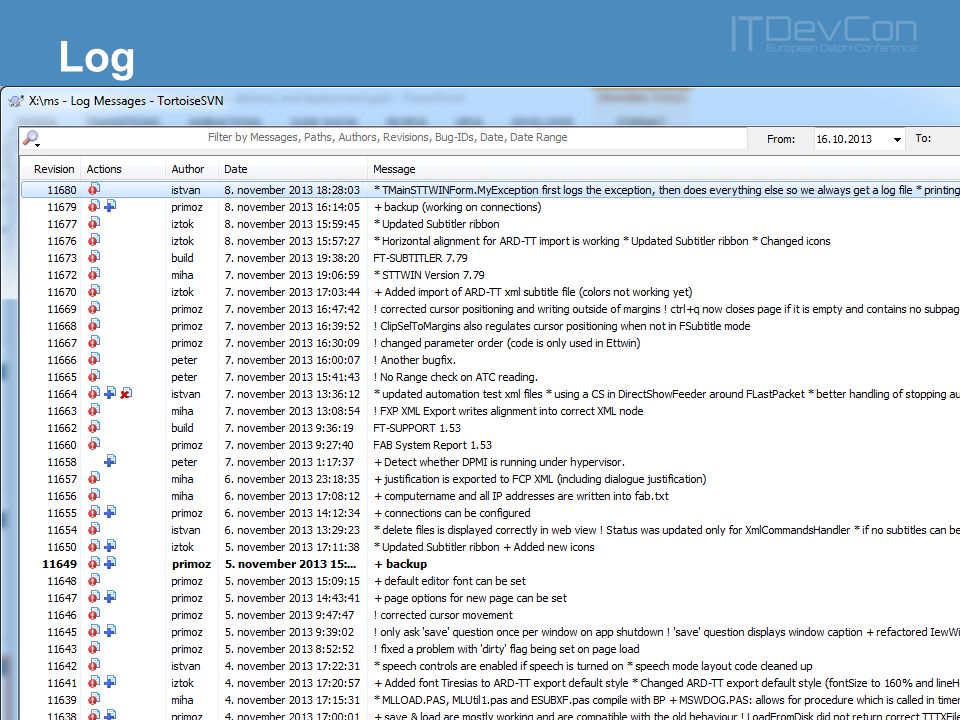Image resolution: width=960 pixels, height=720 pixels.
Task: Select the row '+ default editor font can be set'
Action: [x=490, y=581]
